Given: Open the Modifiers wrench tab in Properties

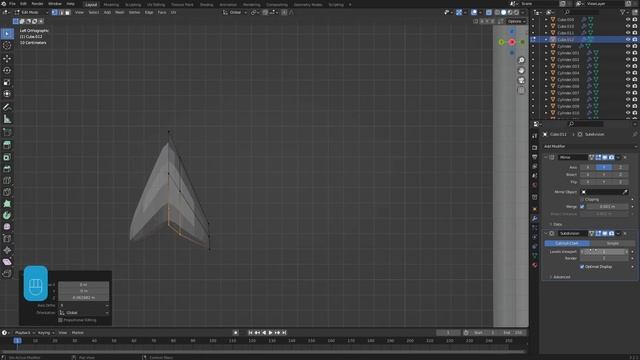Looking at the screenshot, I should point(535,219).
